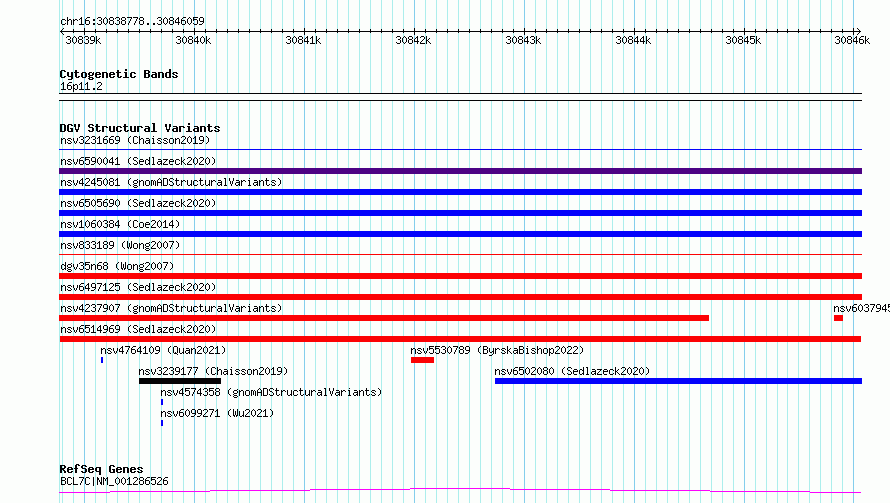Click the 30841k ruler tick label

click(x=303, y=40)
